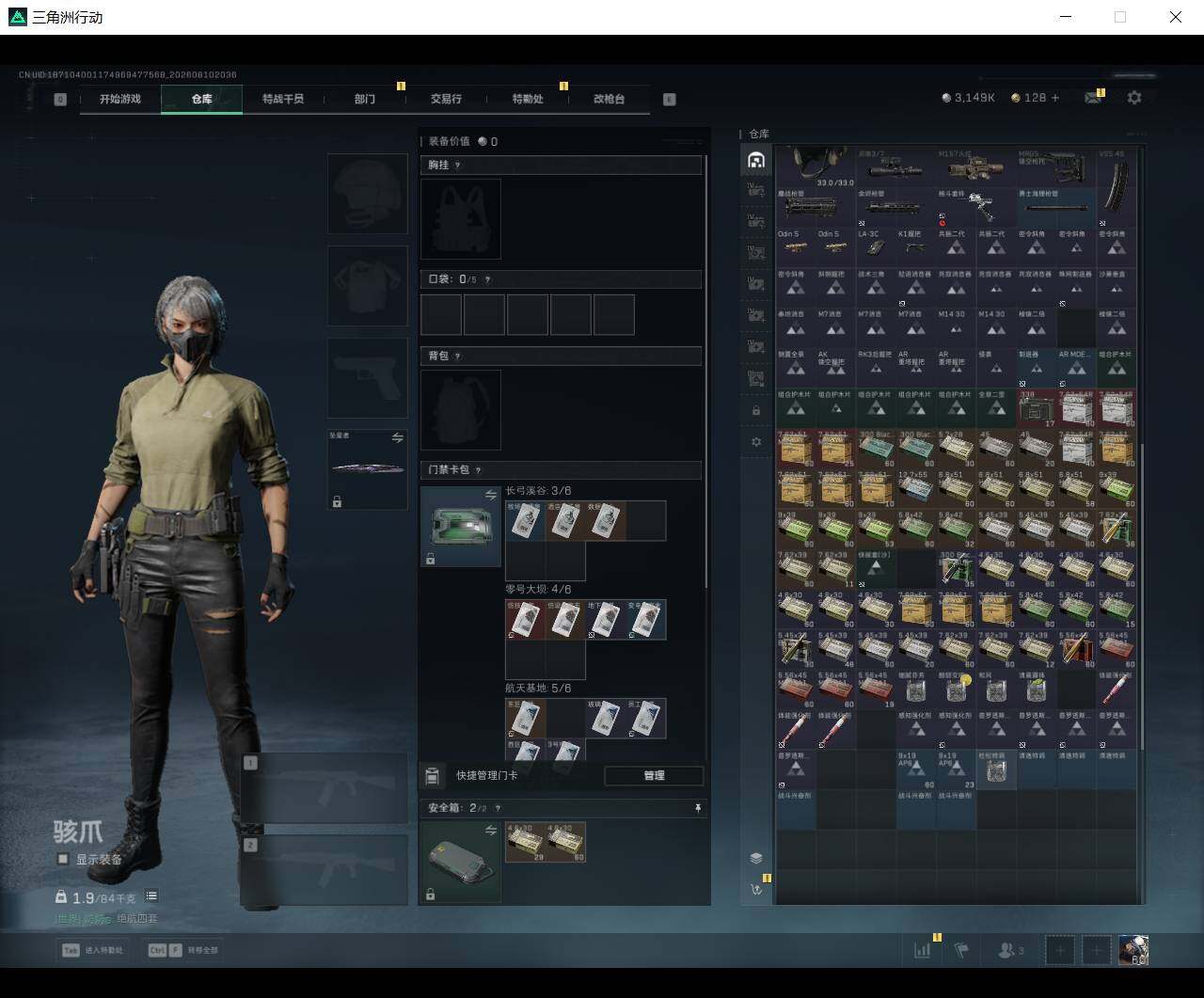Select the main warehouse icon in sidebar
Viewport: 1204px width, 998px height.
pos(755,160)
